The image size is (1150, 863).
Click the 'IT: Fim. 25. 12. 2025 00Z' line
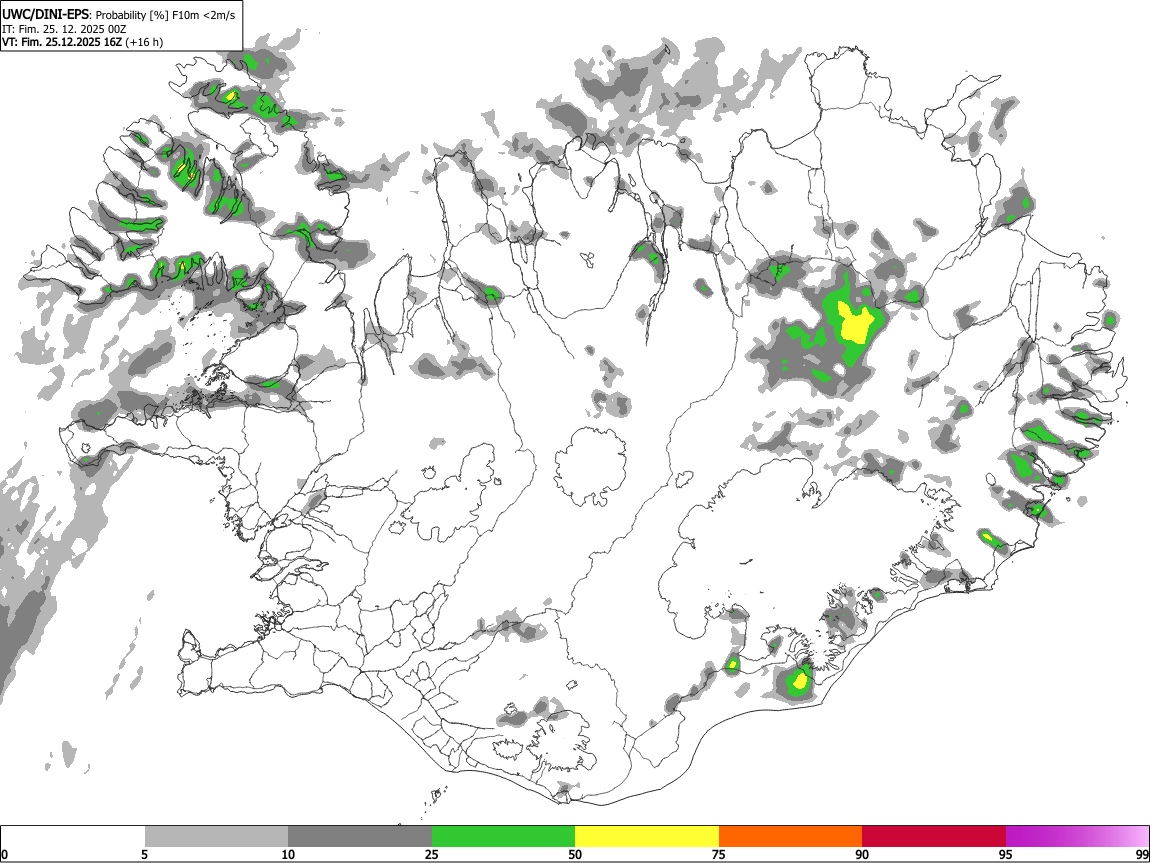point(64,29)
